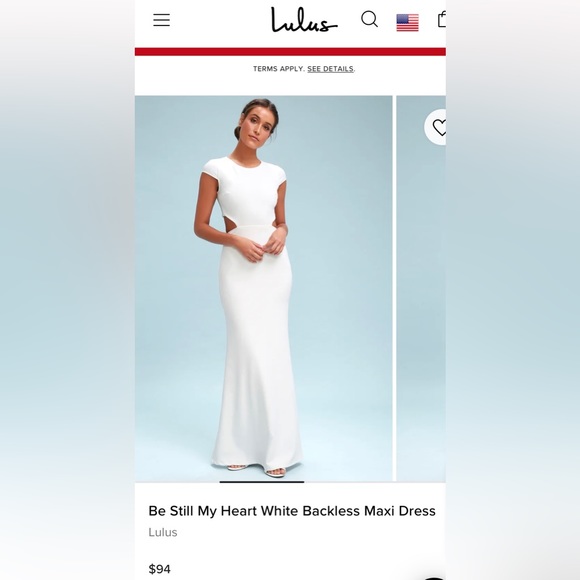Open the hamburger navigation menu
The image size is (580, 580).
[162, 20]
